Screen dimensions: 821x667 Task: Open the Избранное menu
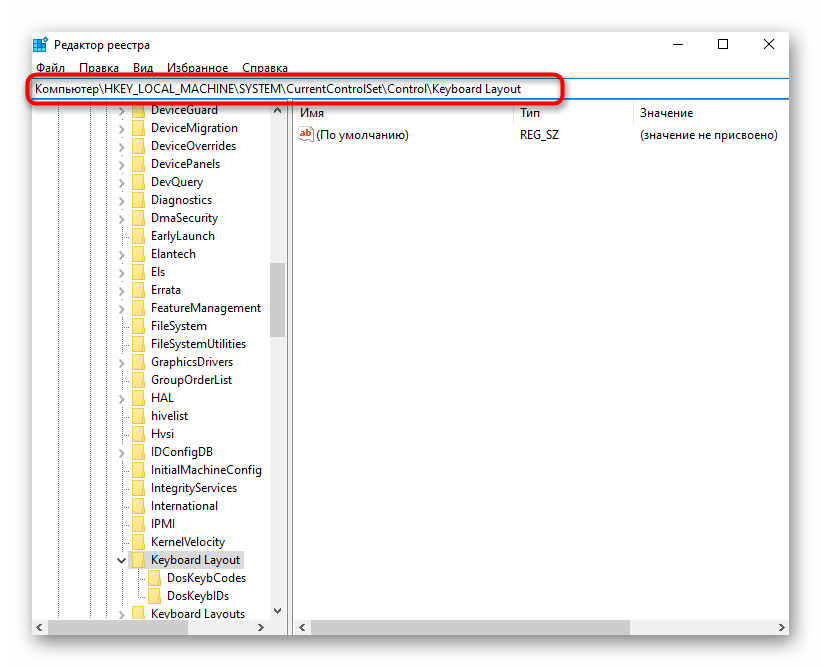[x=198, y=68]
